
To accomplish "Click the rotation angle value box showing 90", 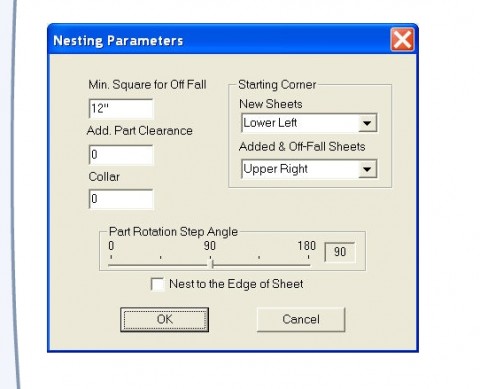I will click(x=340, y=252).
